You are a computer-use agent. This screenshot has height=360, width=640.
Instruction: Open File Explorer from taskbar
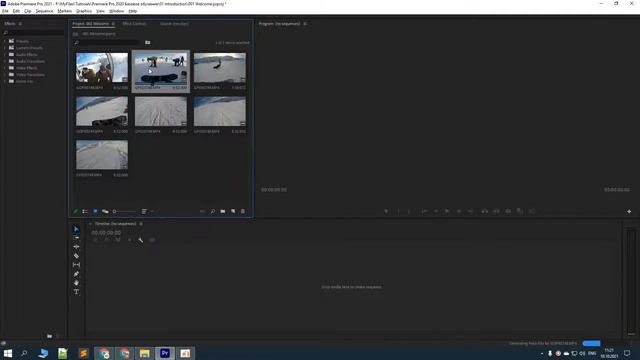pyautogui.click(x=144, y=353)
